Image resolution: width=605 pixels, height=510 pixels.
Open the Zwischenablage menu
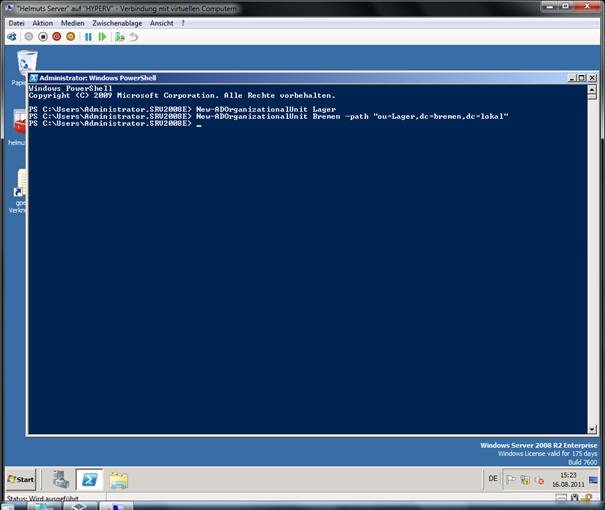click(117, 22)
